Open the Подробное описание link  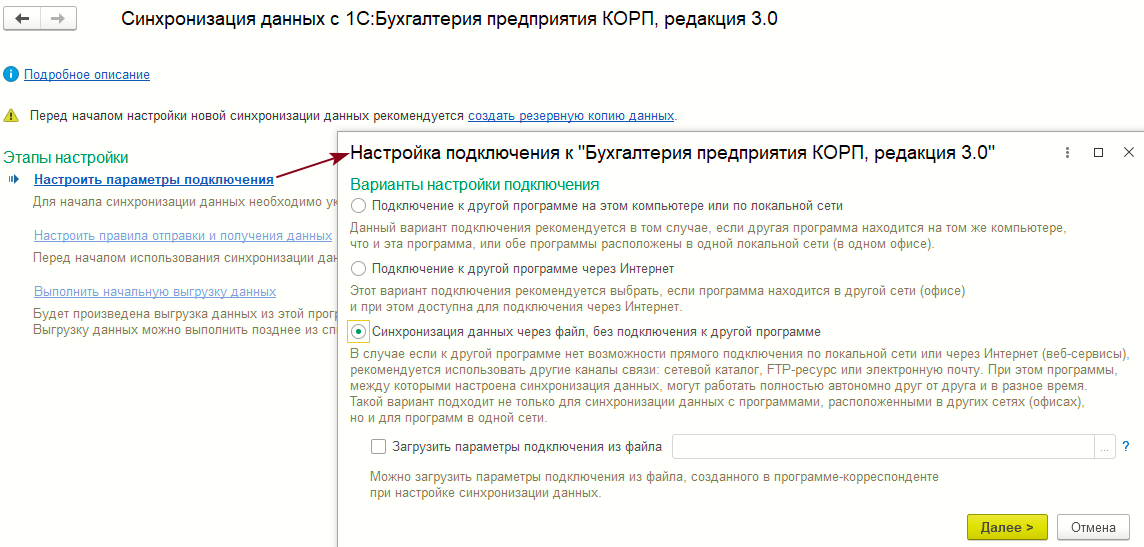[87, 75]
